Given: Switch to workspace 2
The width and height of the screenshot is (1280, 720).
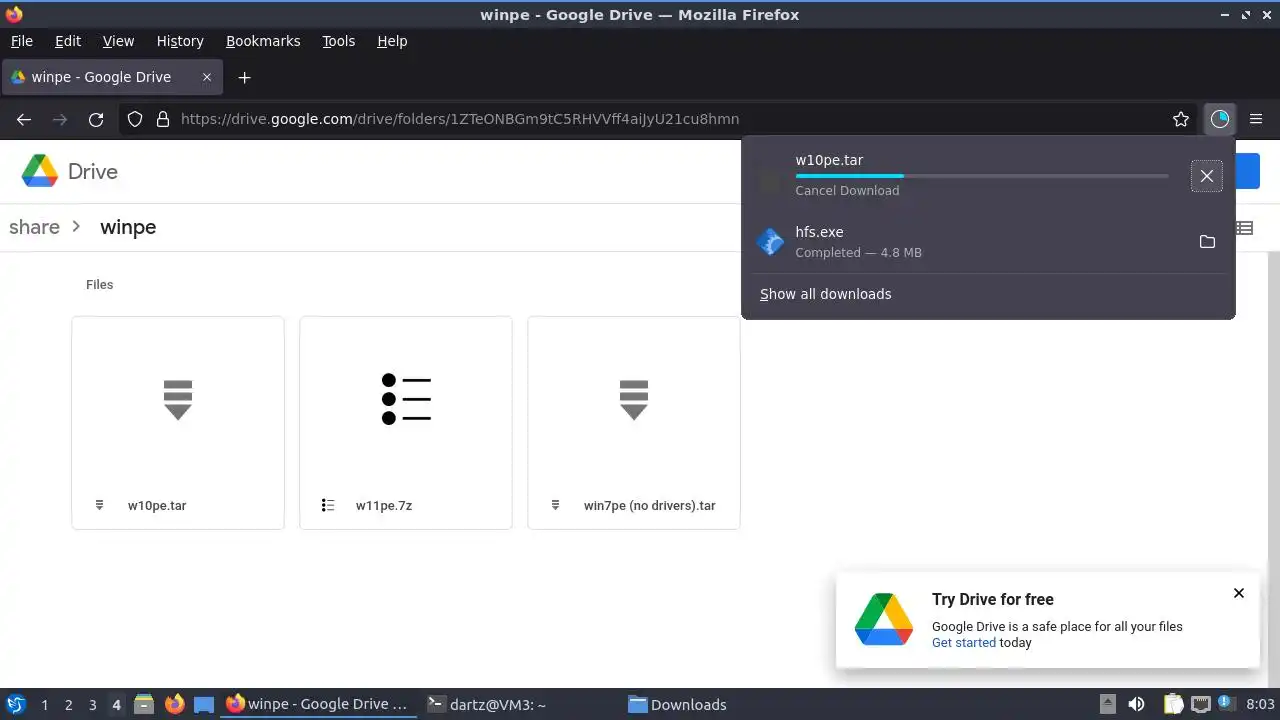Looking at the screenshot, I should (x=69, y=705).
